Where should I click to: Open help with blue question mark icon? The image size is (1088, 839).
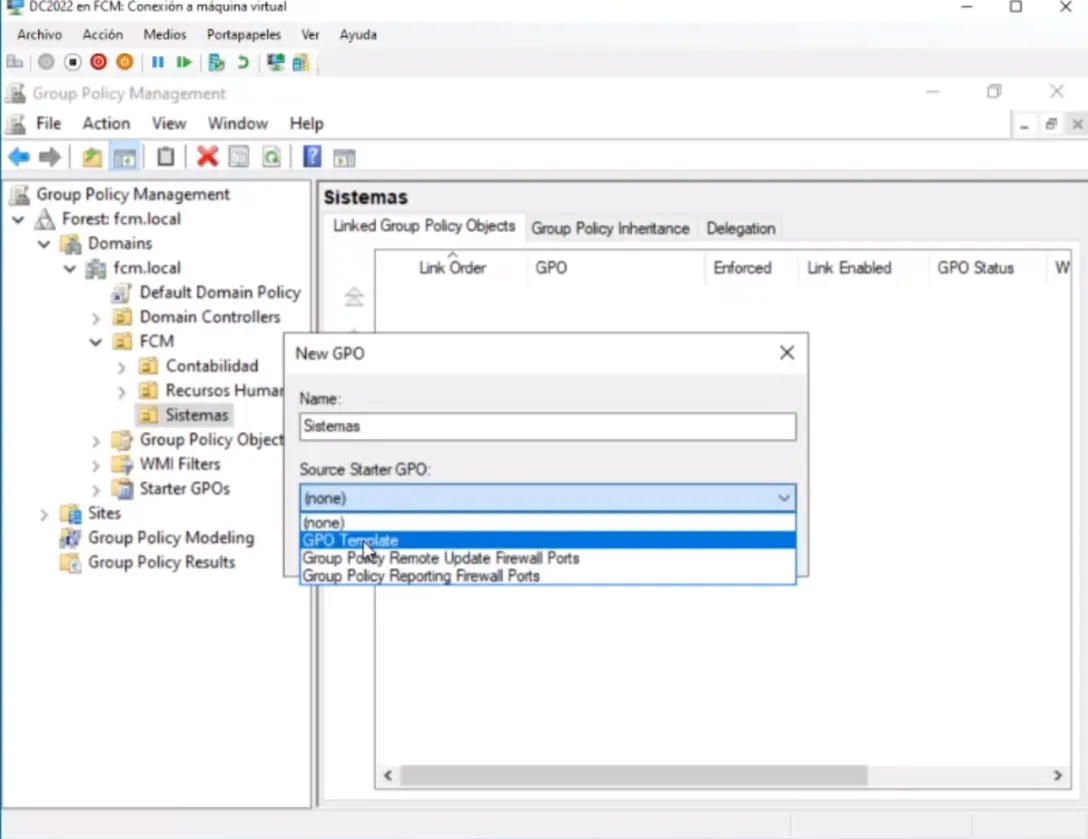[312, 157]
